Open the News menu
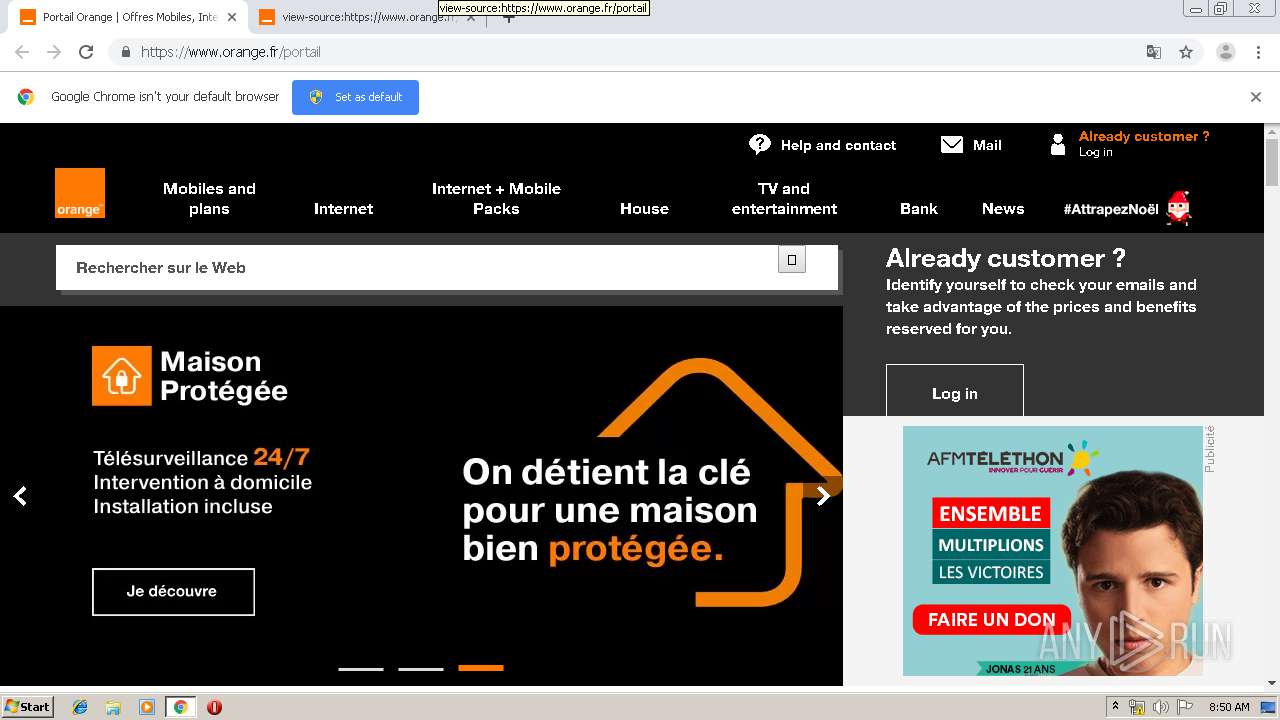1280x720 pixels. tap(1003, 208)
